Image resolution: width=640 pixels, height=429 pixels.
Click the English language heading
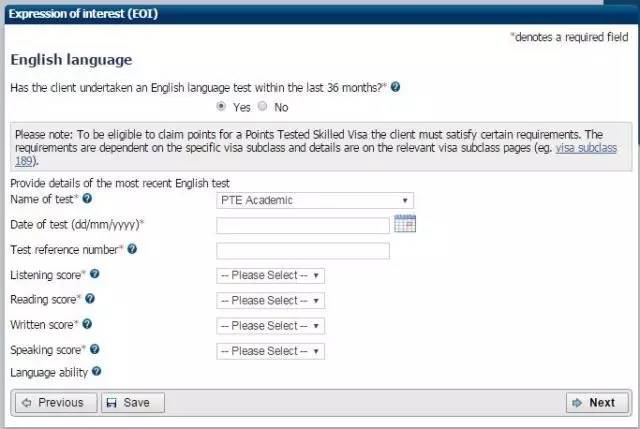(71, 60)
